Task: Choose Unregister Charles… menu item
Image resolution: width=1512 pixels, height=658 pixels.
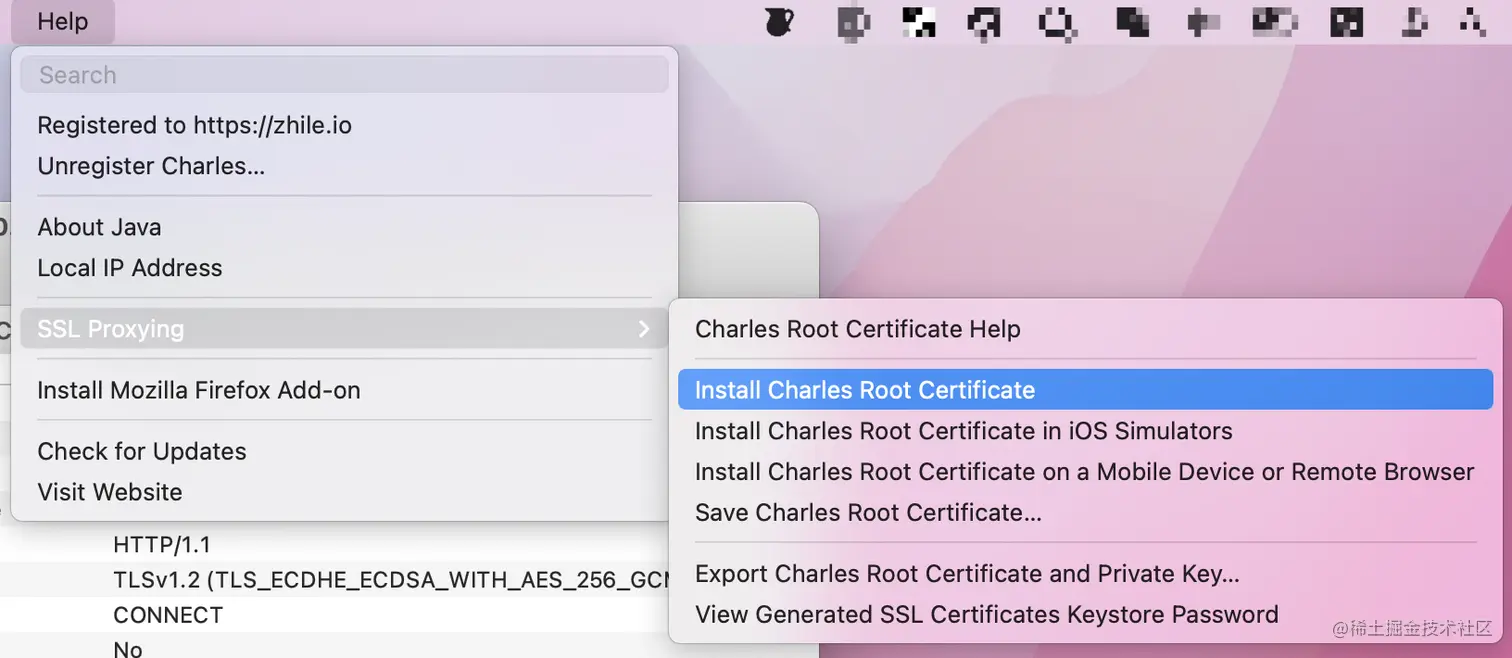Action: (x=344, y=166)
